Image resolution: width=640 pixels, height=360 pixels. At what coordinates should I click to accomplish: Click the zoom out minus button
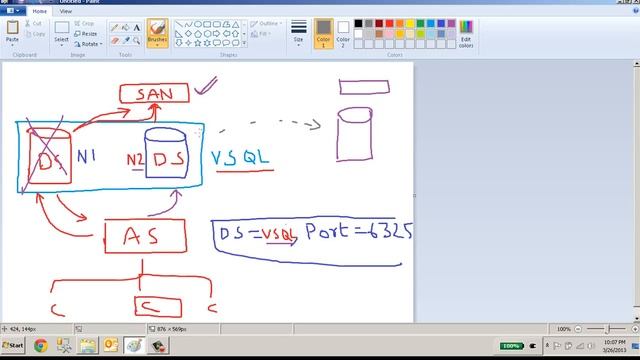pyautogui.click(x=578, y=329)
